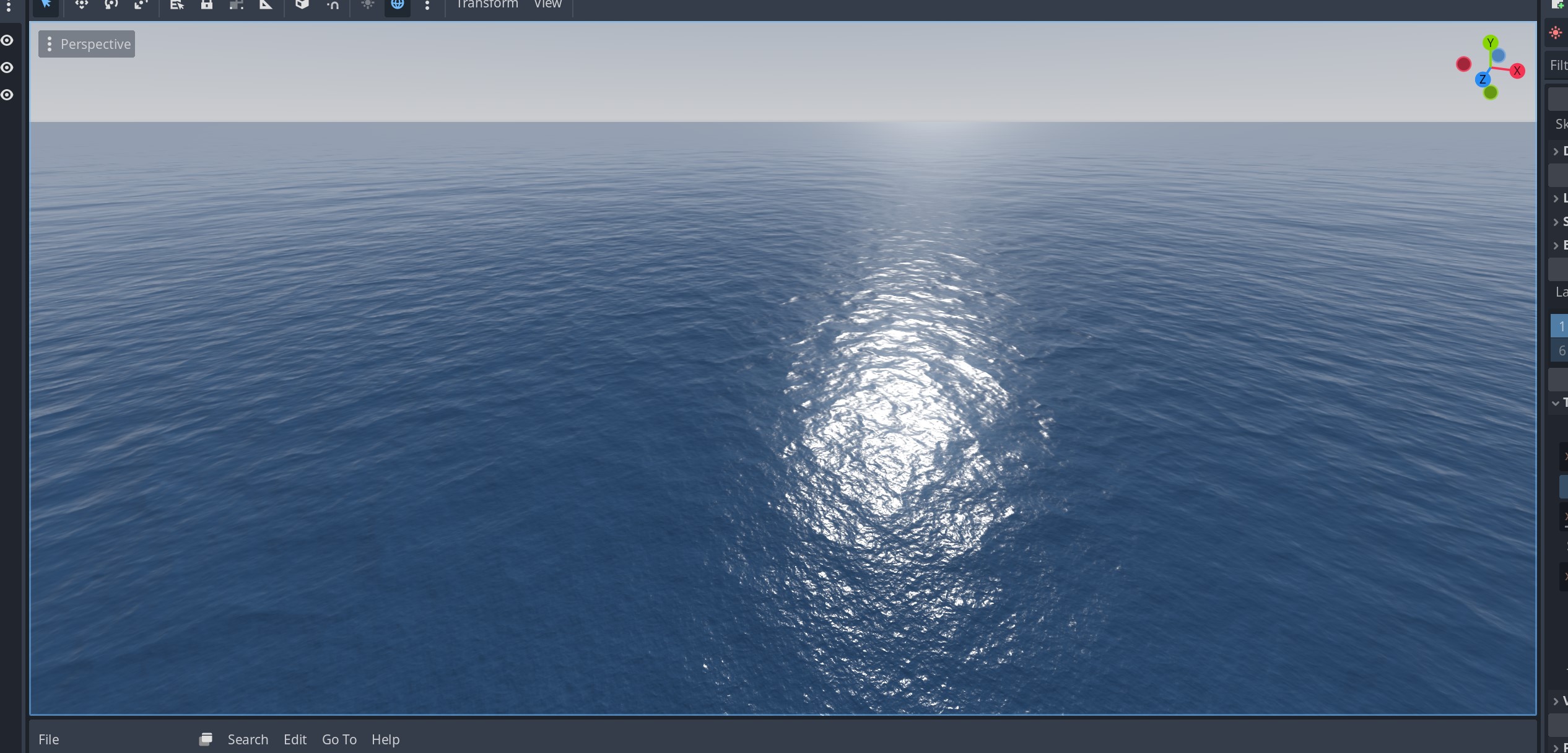
Task: Toggle Use Local Space cube icon
Action: point(302,5)
